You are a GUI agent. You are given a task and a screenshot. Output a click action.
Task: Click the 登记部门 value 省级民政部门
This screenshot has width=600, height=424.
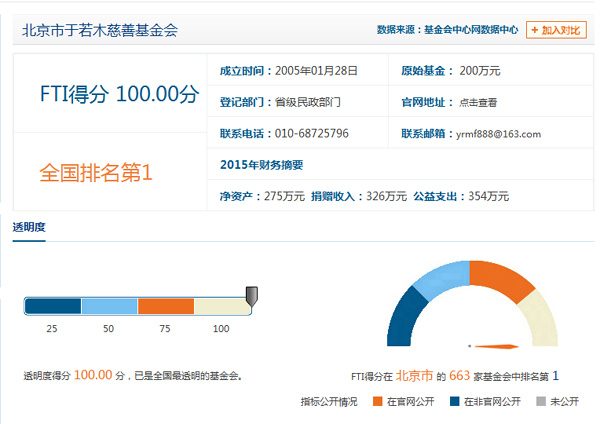tap(308, 103)
